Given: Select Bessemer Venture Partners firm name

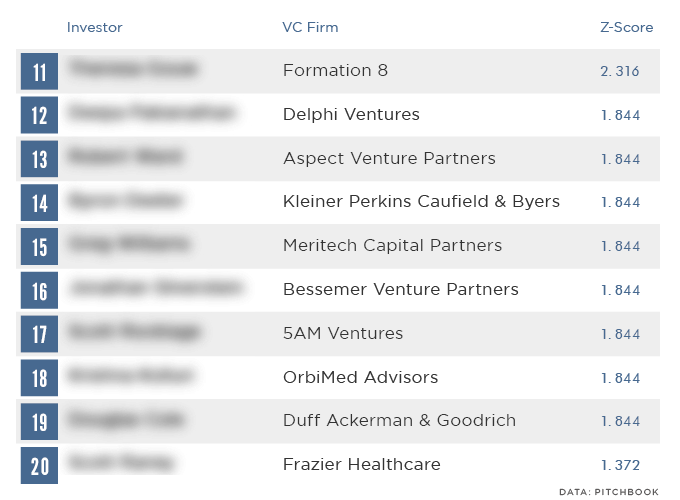Looking at the screenshot, I should tap(401, 289).
